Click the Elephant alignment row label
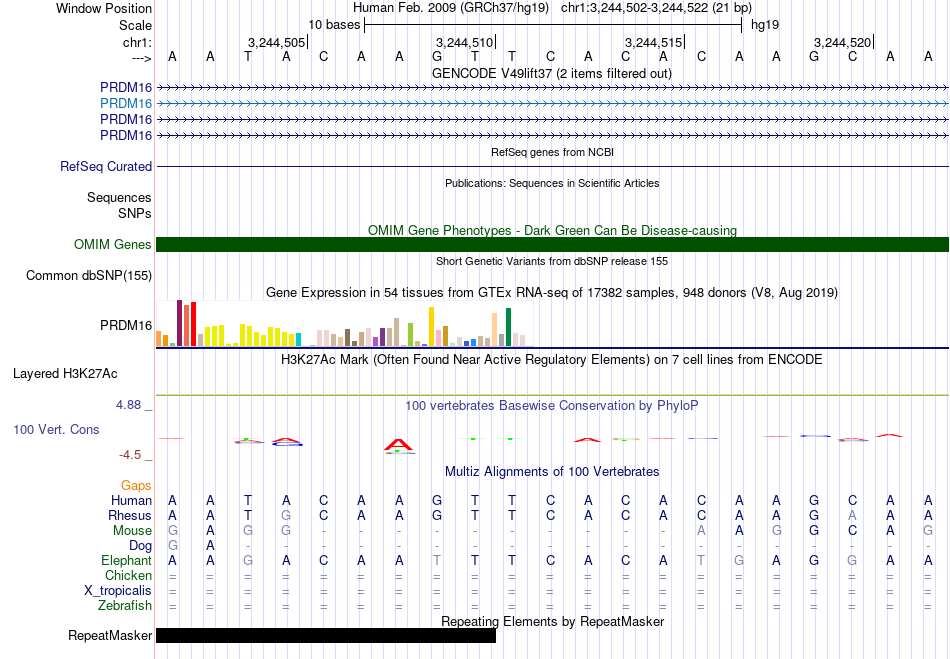 coord(127,560)
